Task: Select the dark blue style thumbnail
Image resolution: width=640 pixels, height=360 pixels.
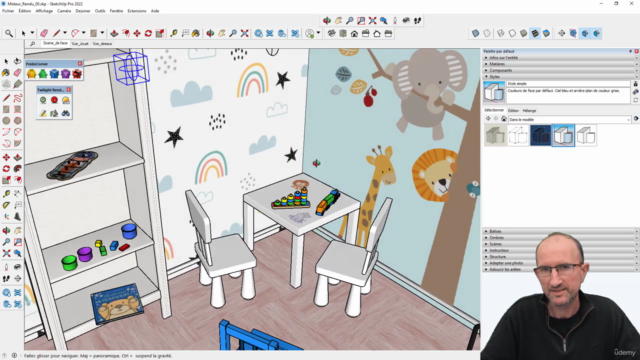Action: (540, 135)
